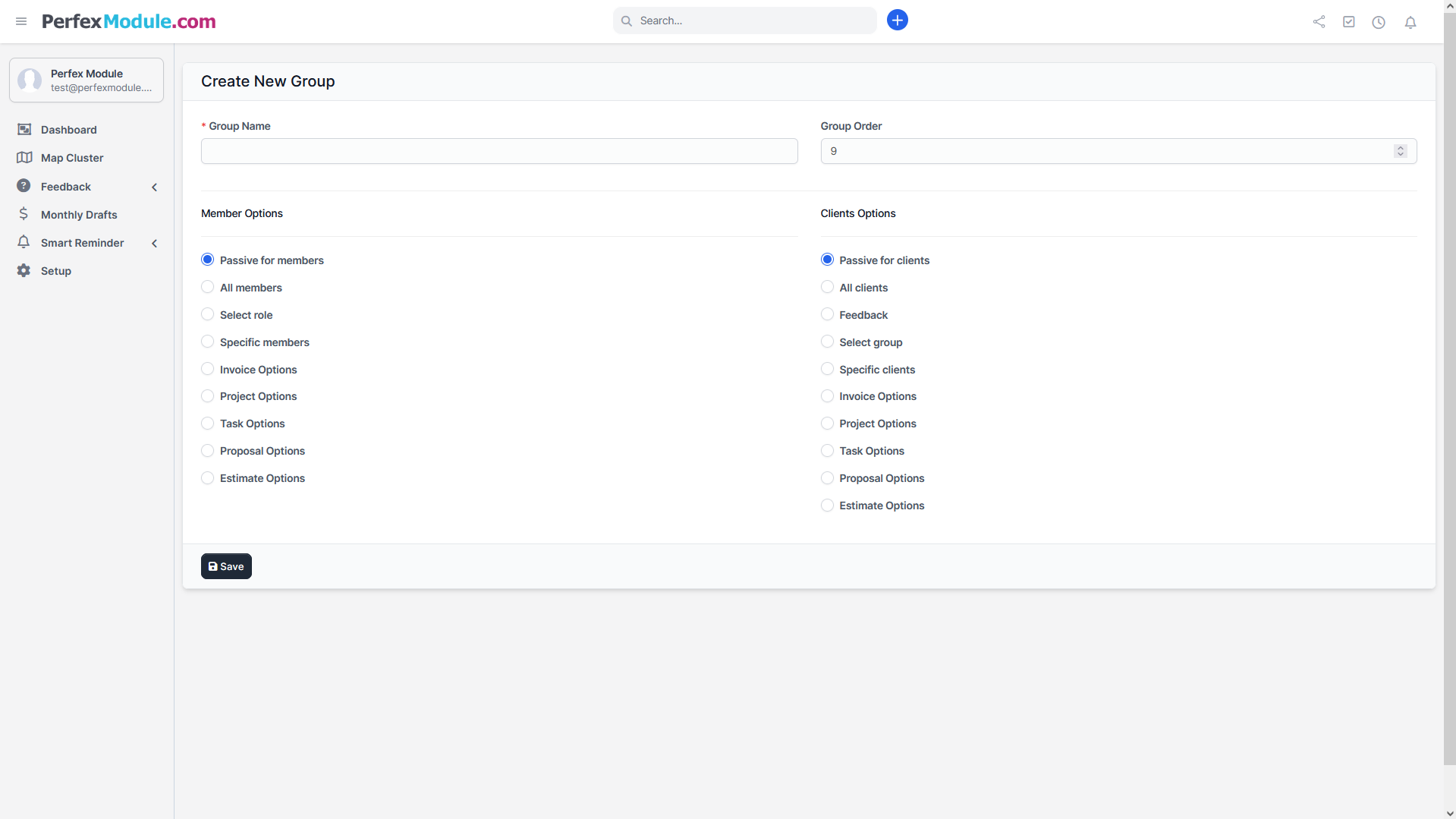
Task: Click the blue plus quick-create icon
Action: click(897, 20)
